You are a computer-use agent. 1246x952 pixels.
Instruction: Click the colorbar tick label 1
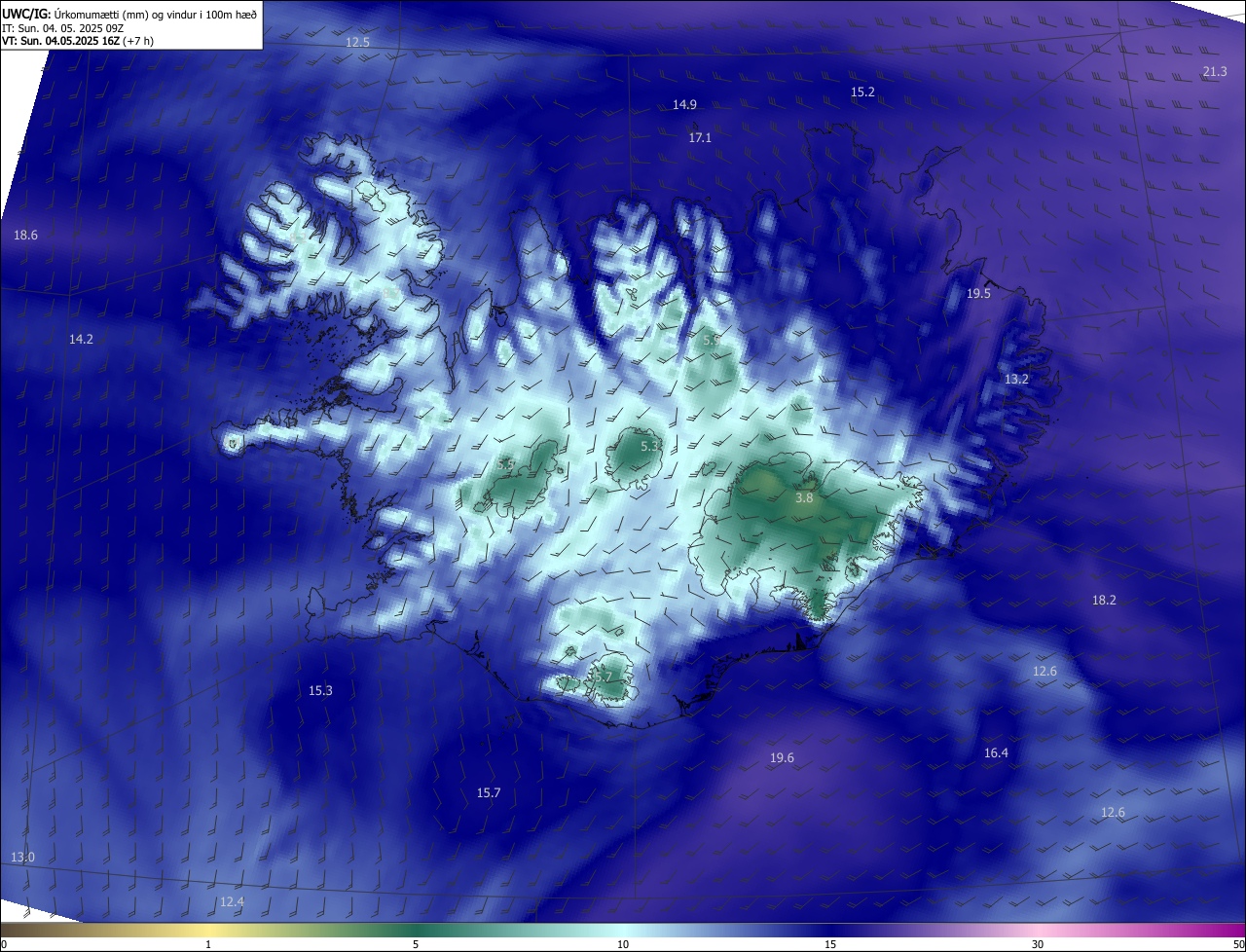[x=208, y=944]
